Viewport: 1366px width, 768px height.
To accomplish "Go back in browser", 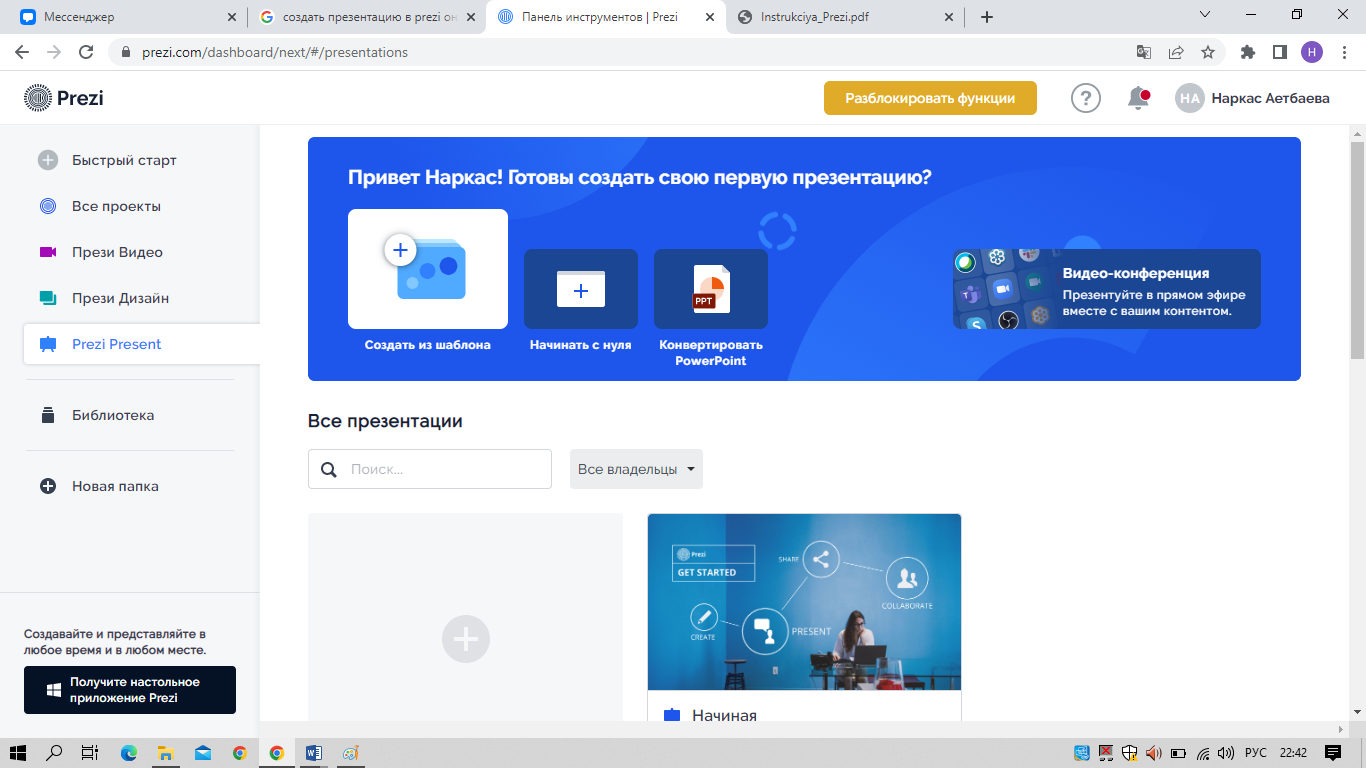I will 22,52.
